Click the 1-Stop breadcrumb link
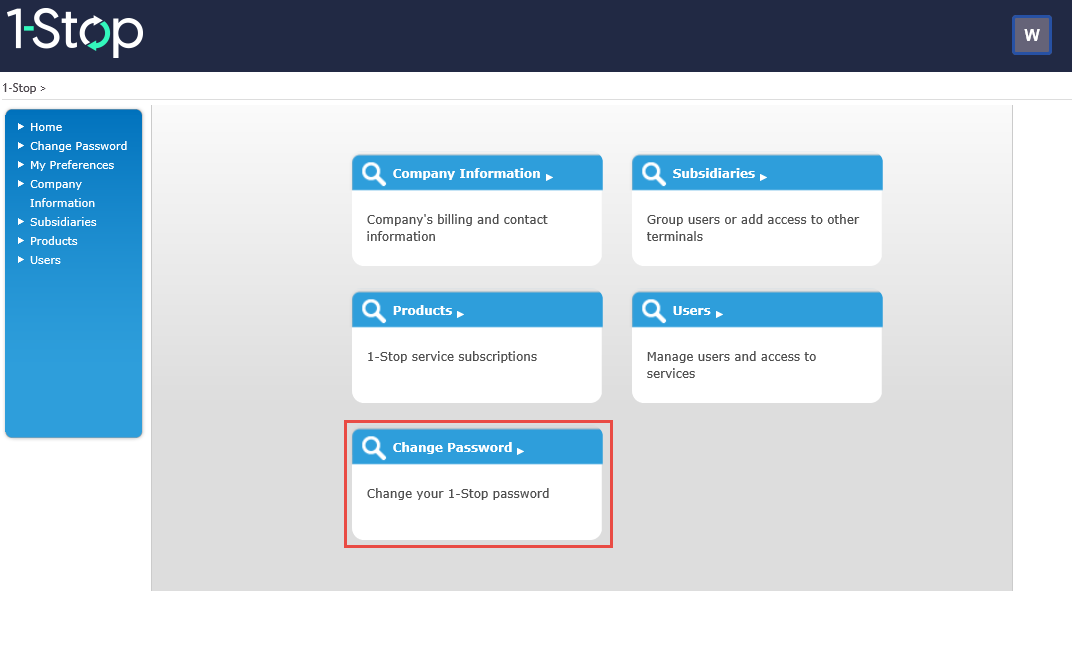The width and height of the screenshot is (1072, 670). pos(19,88)
